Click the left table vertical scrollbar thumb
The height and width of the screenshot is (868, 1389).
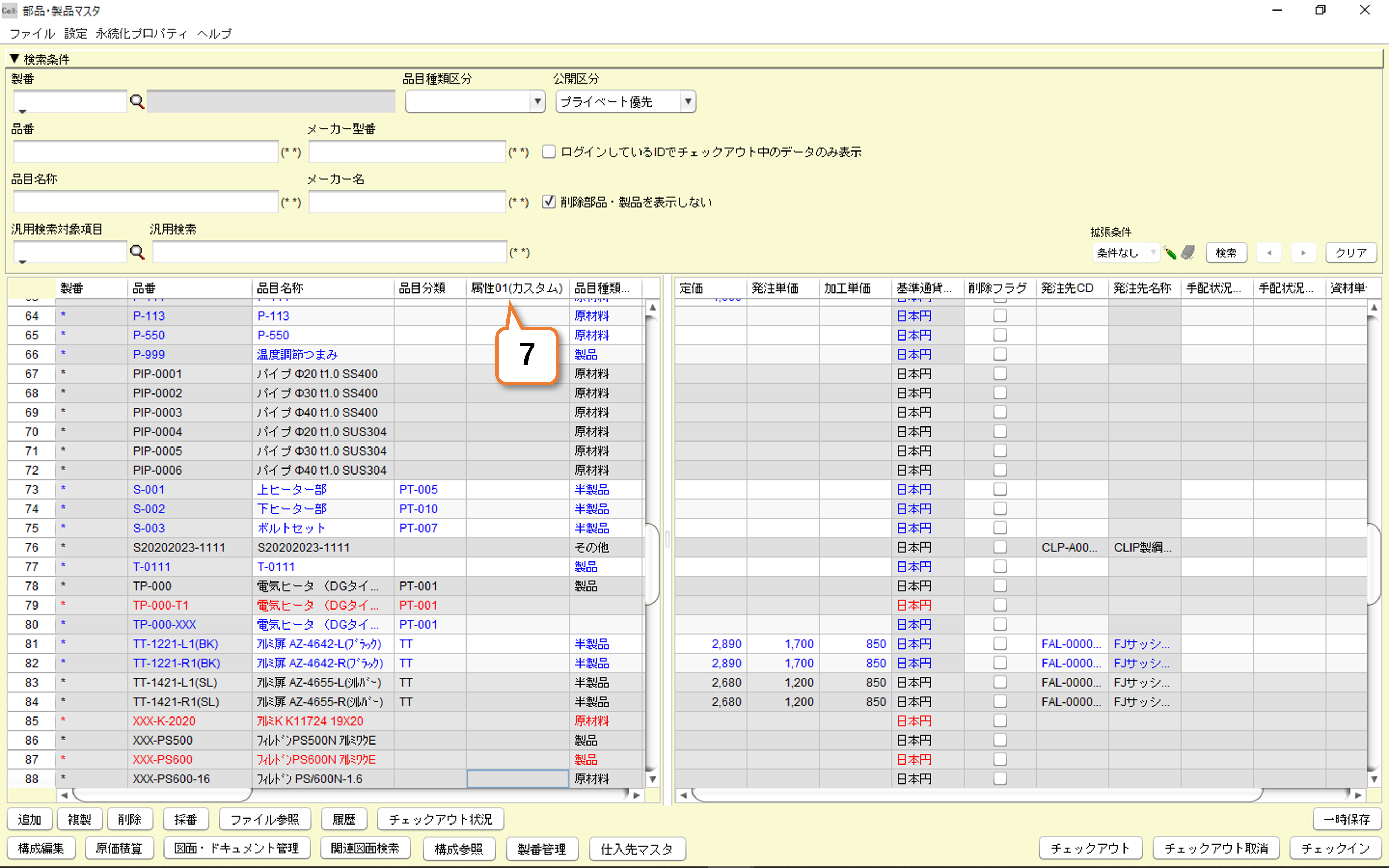click(652, 564)
